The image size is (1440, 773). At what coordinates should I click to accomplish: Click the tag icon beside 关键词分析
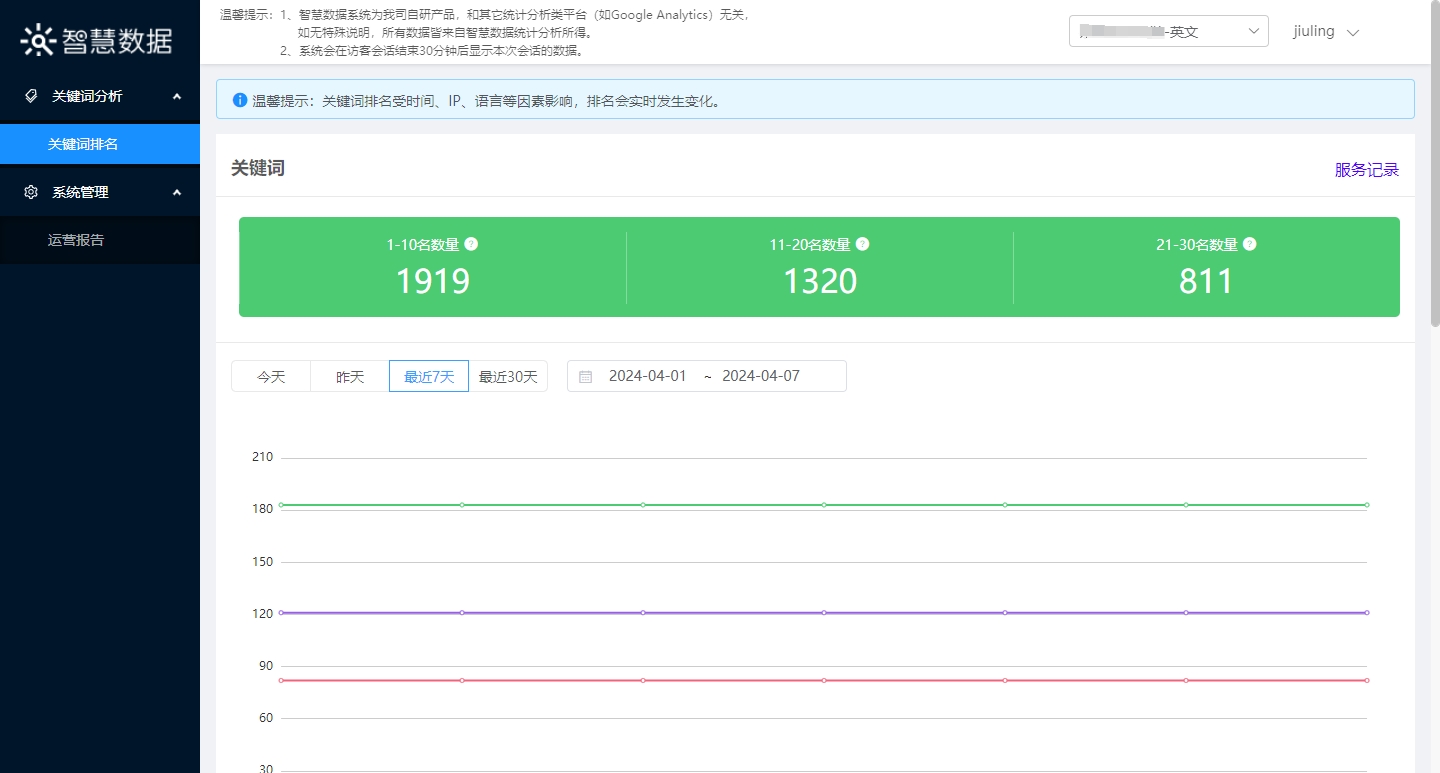[x=30, y=96]
